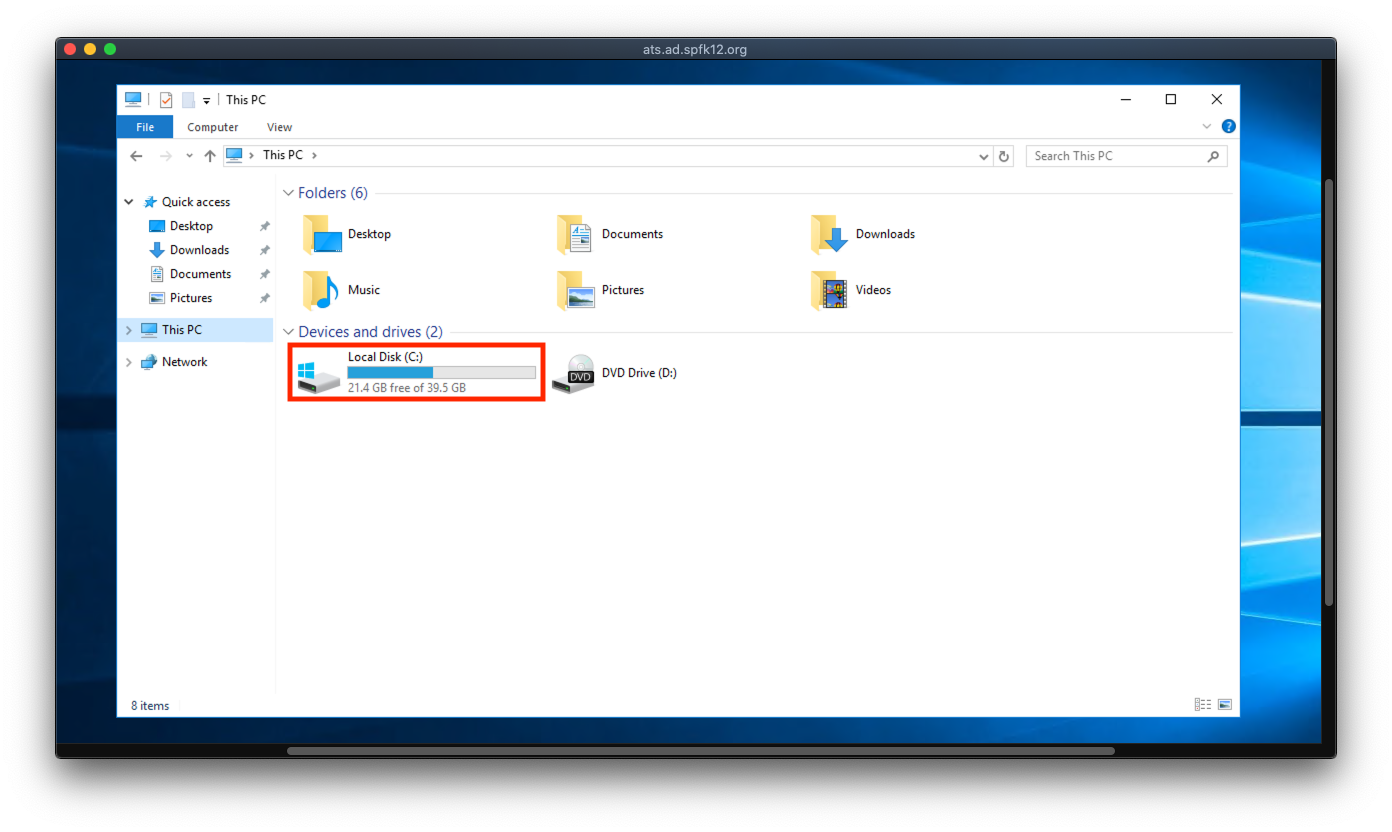The image size is (1392, 832).
Task: Open the Computer ribbon tab
Action: coord(213,127)
